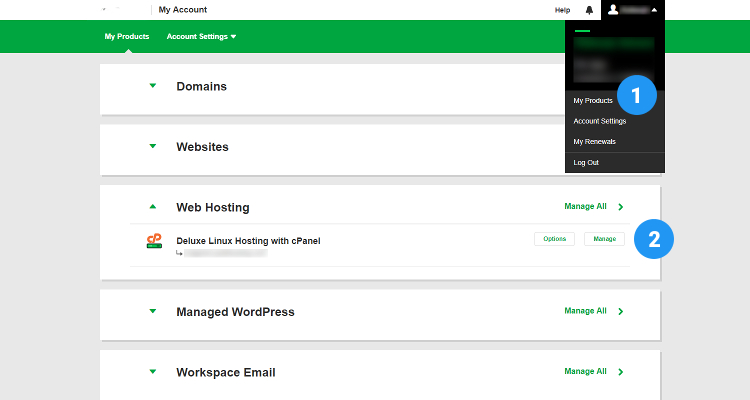Expand the Workspace Email section
This screenshot has width=750, height=400.
(153, 372)
